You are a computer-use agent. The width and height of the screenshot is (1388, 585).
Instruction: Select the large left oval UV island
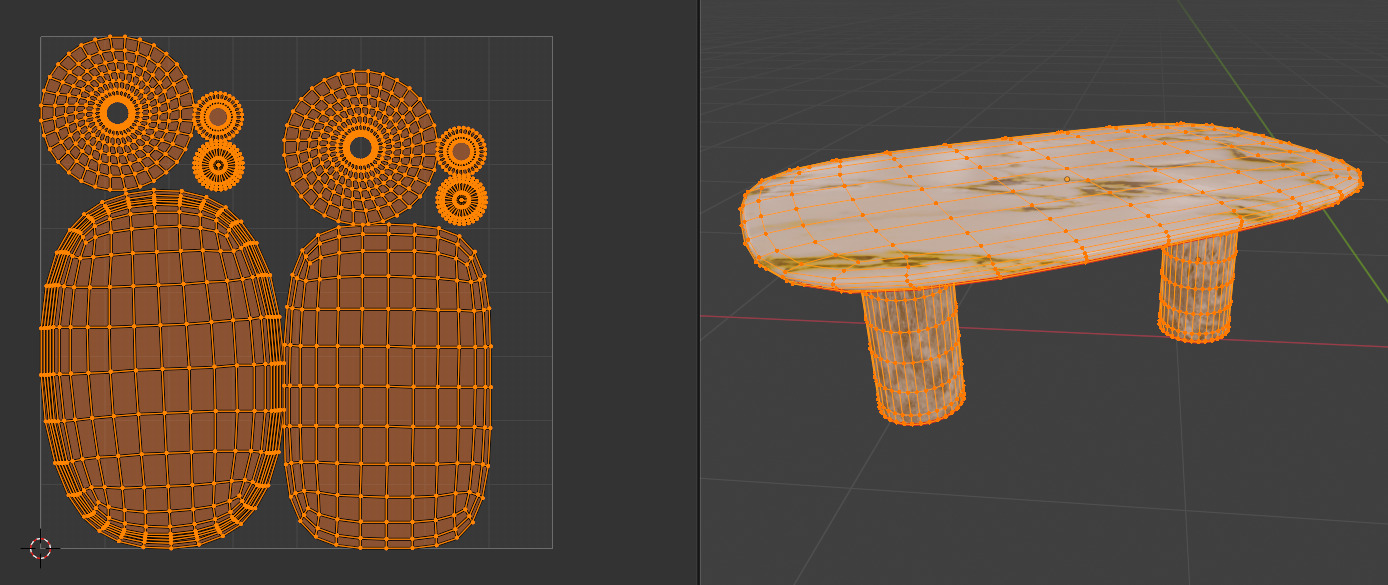click(162, 369)
